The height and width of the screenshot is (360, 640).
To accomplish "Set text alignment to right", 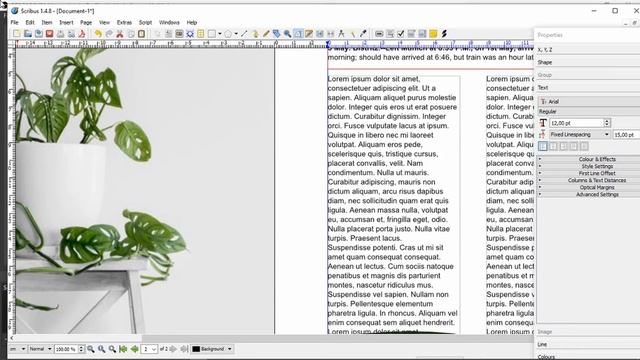I will coord(563,146).
